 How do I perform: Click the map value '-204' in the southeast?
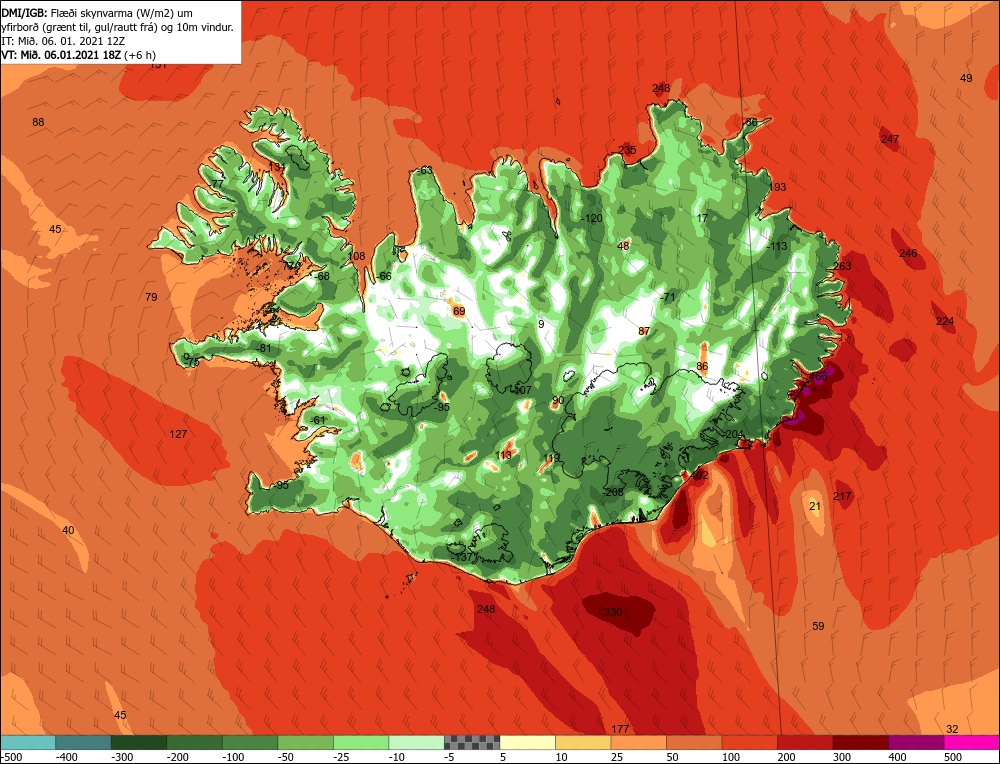(733, 435)
